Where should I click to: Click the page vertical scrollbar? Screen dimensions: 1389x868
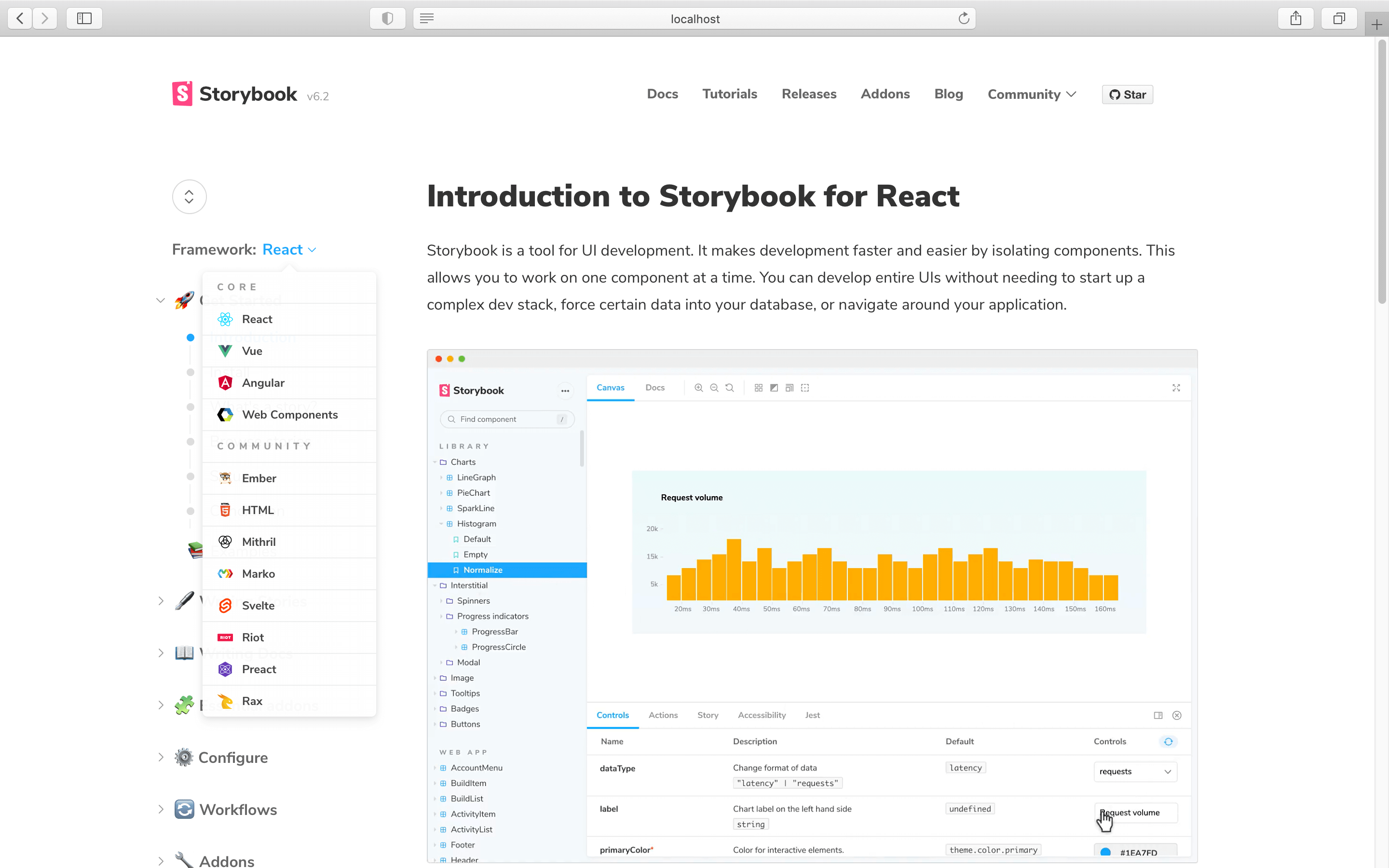[x=1382, y=171]
